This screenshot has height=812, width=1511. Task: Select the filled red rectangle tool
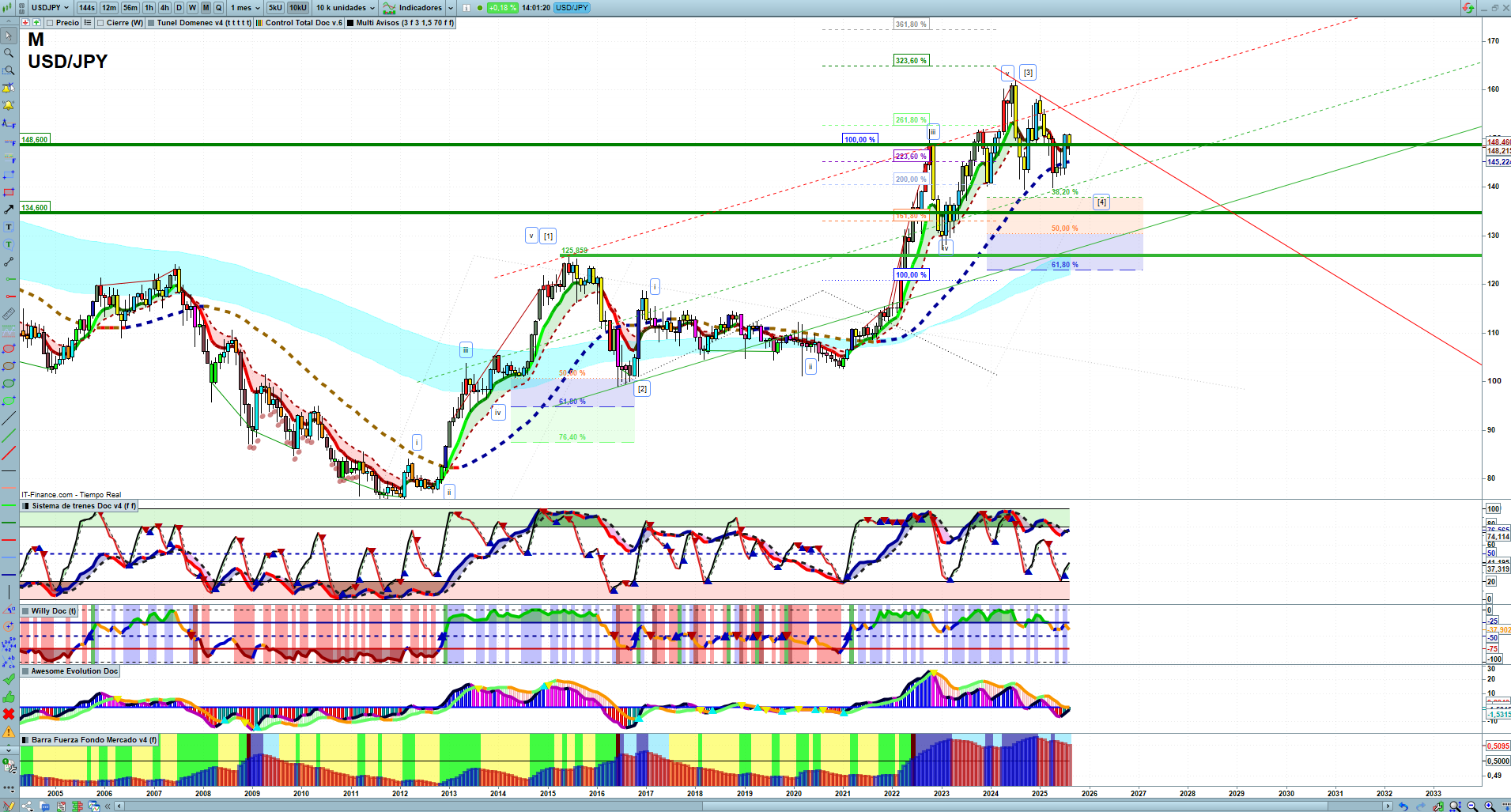9,192
